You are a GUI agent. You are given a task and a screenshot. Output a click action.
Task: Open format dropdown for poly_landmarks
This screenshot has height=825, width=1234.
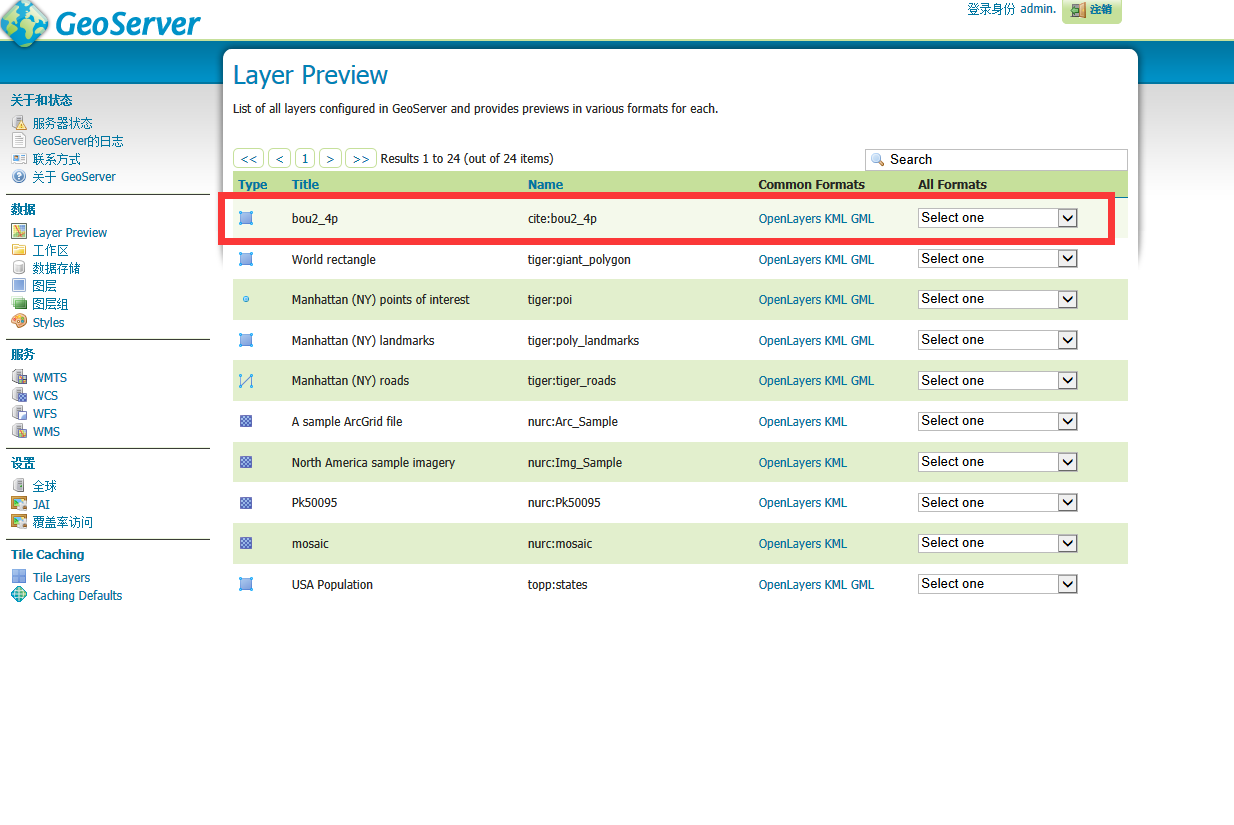point(997,340)
